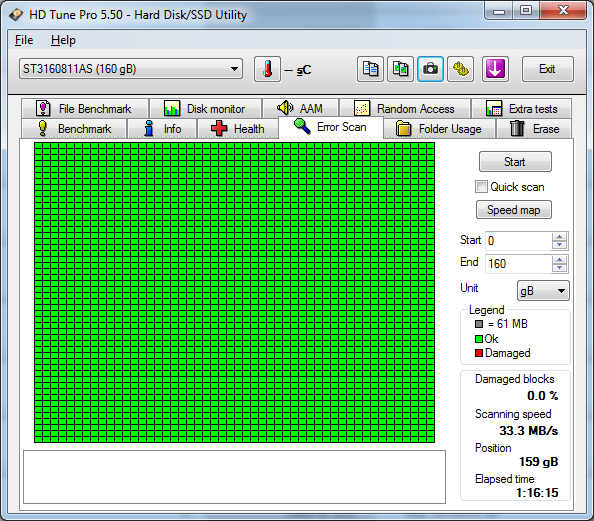Viewport: 594px width, 521px height.
Task: Click the red Damaged legend swatch
Action: coord(479,353)
